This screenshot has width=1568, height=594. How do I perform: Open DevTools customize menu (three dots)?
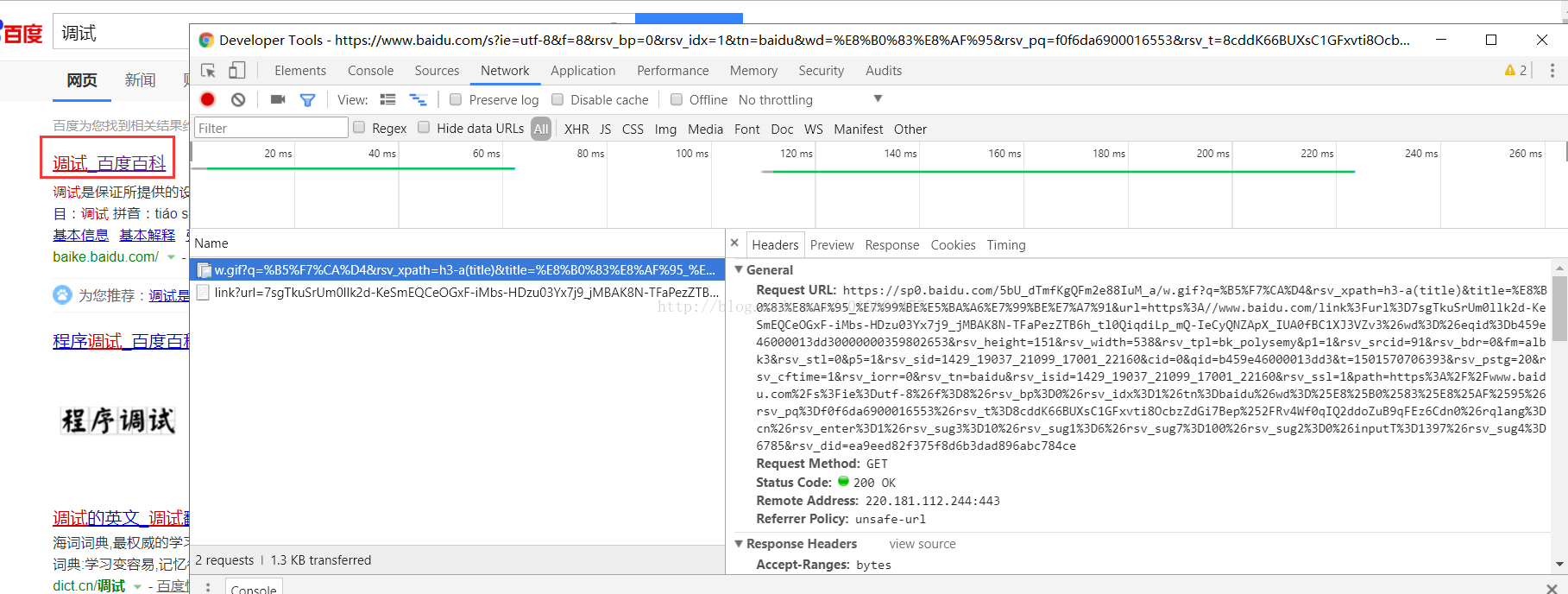(1552, 71)
